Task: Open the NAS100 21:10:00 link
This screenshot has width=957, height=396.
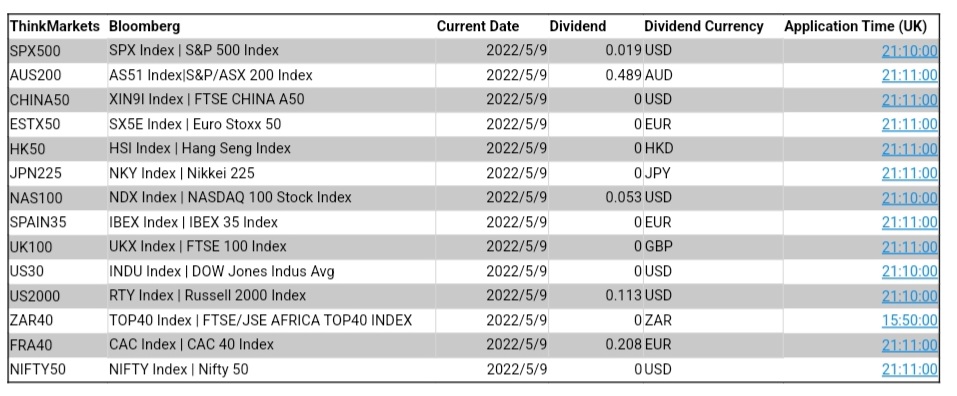Action: (909, 198)
